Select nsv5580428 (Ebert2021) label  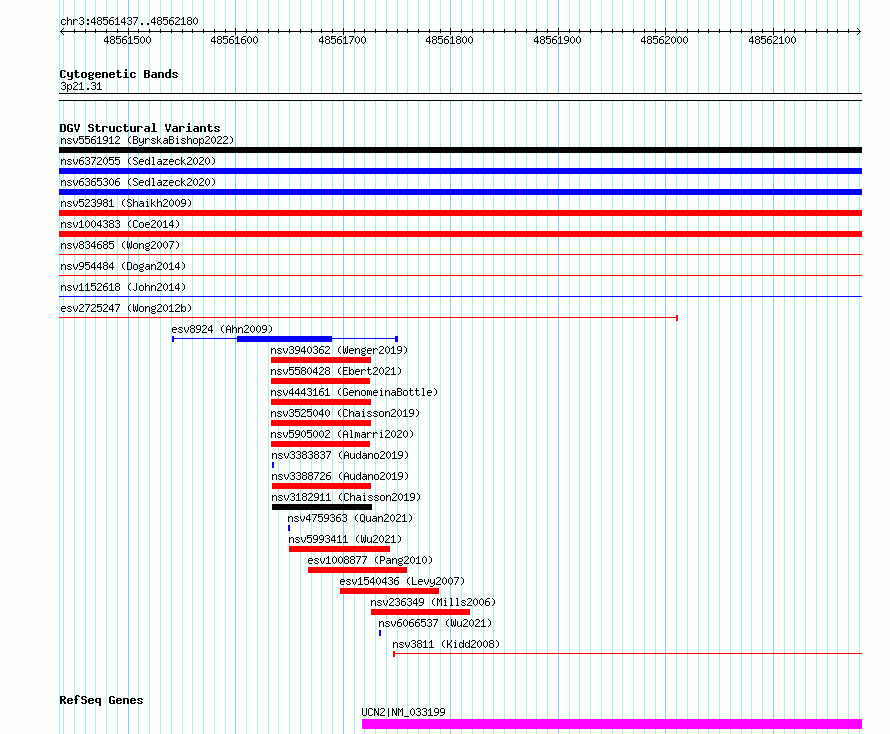tap(336, 371)
